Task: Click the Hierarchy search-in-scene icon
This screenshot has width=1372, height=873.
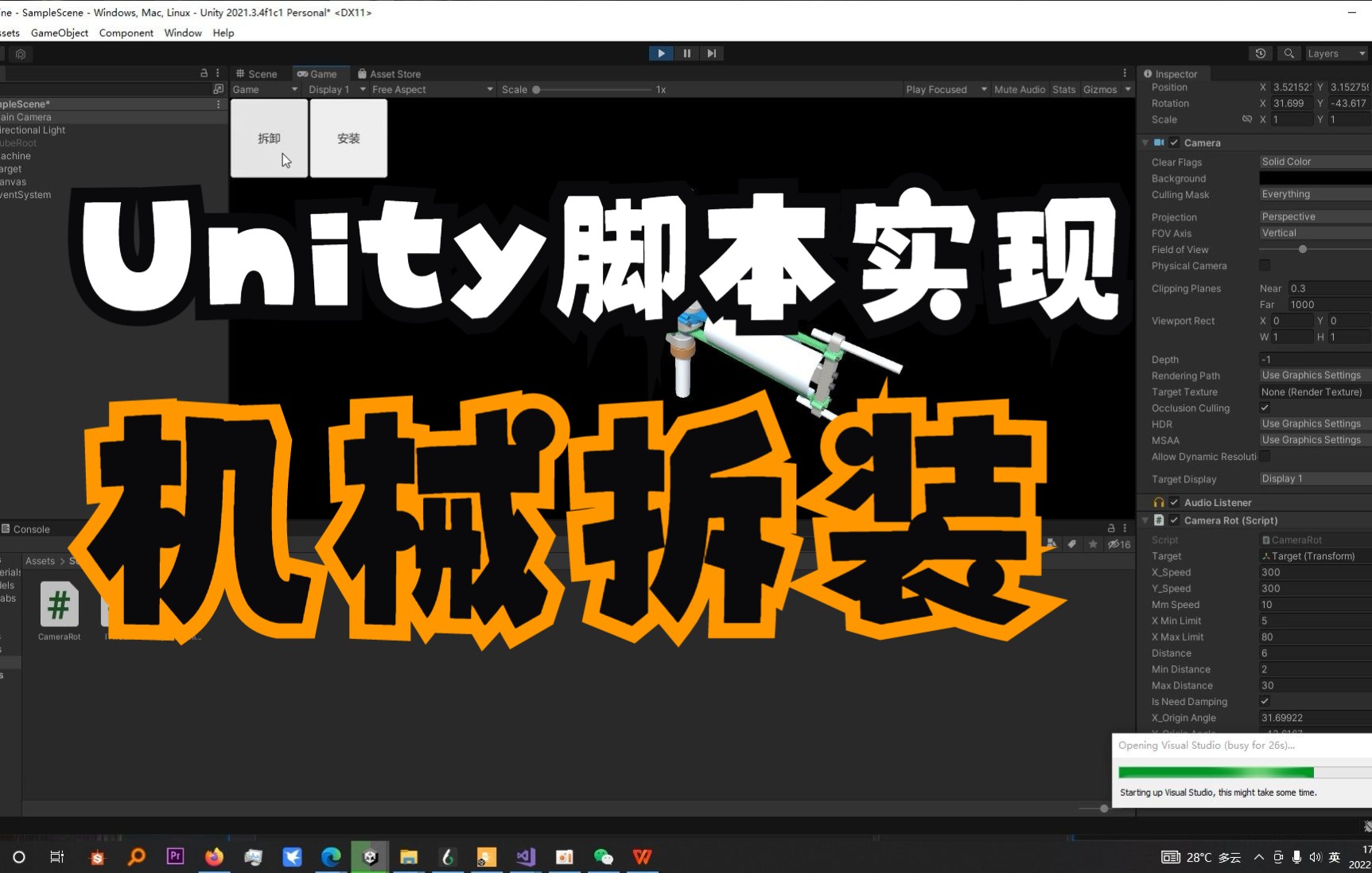Action: coord(218,89)
